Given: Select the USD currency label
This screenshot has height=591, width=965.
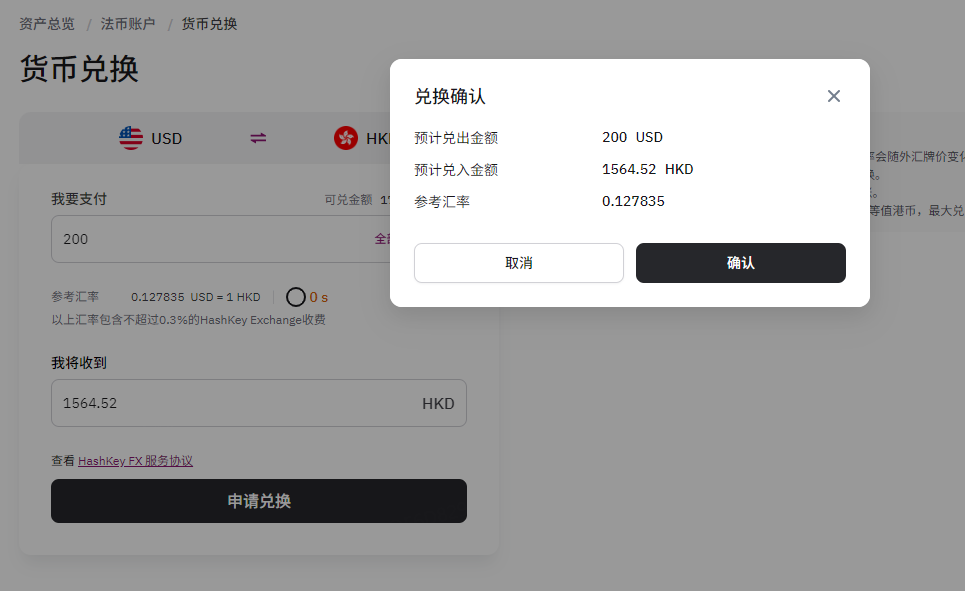Looking at the screenshot, I should (x=167, y=139).
